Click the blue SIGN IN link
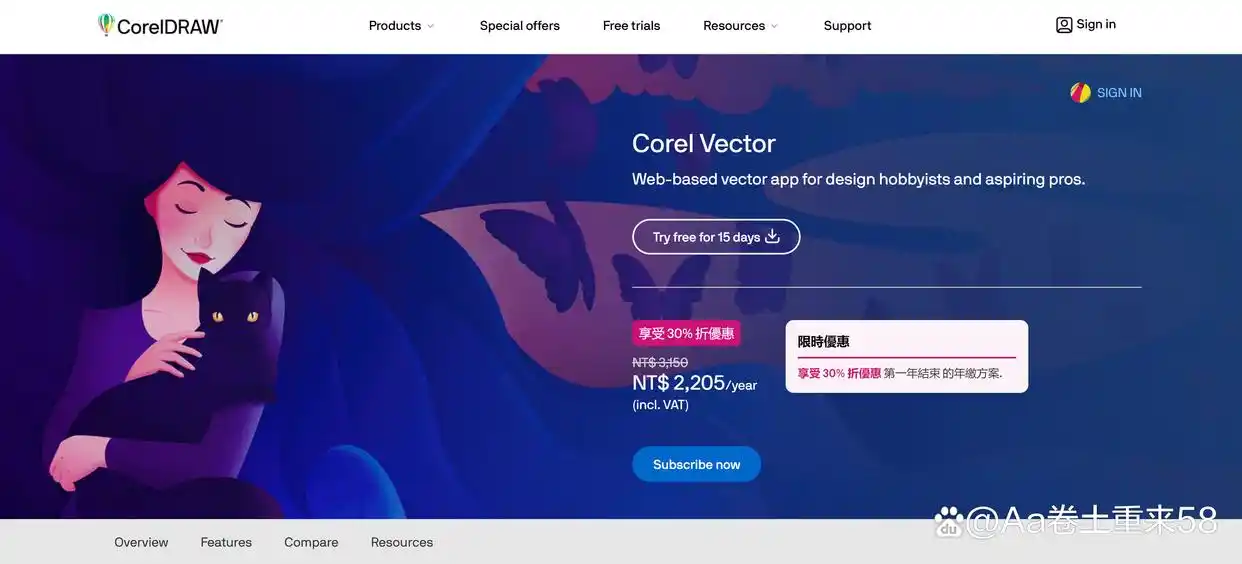 pos(1119,93)
